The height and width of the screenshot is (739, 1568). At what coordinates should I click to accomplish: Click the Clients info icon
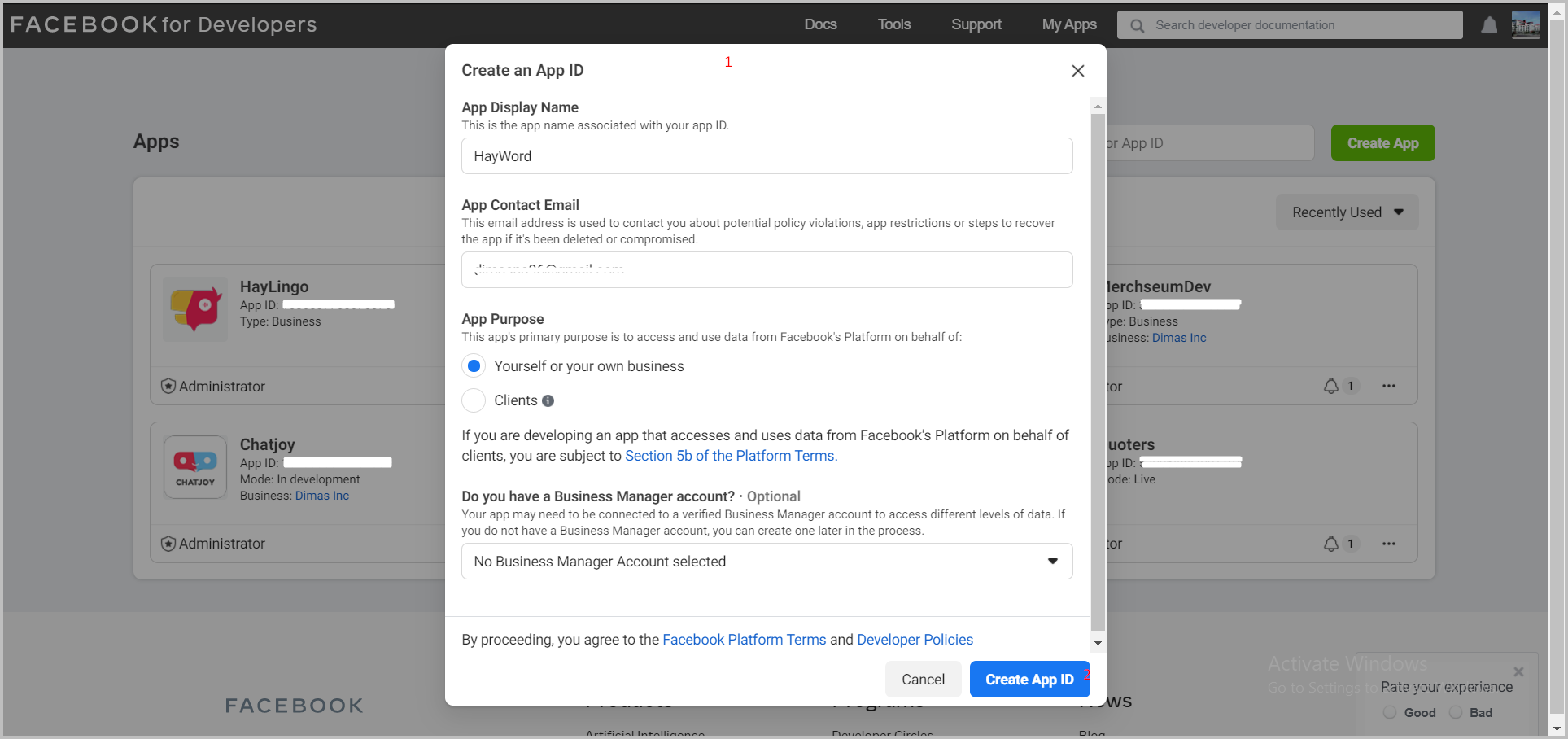548,400
